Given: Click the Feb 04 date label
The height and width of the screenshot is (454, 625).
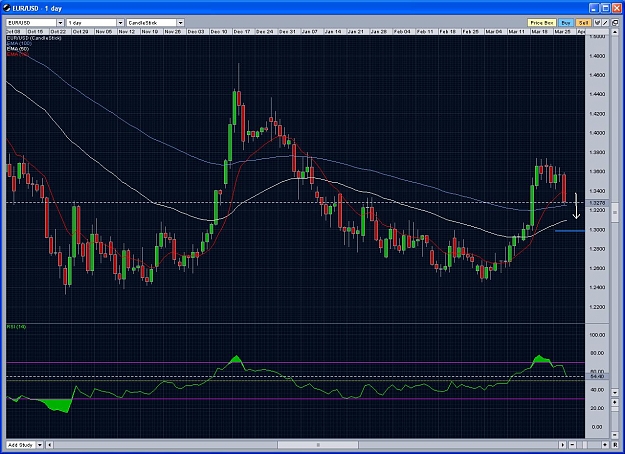Looking at the screenshot, I should 402,31.
